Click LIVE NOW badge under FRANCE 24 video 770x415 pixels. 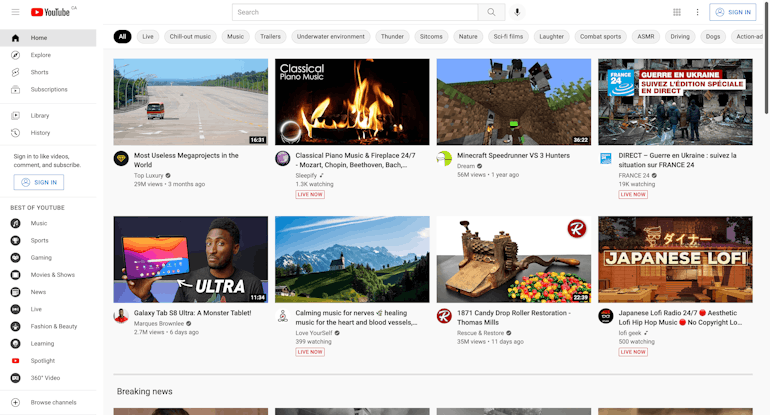coord(633,194)
